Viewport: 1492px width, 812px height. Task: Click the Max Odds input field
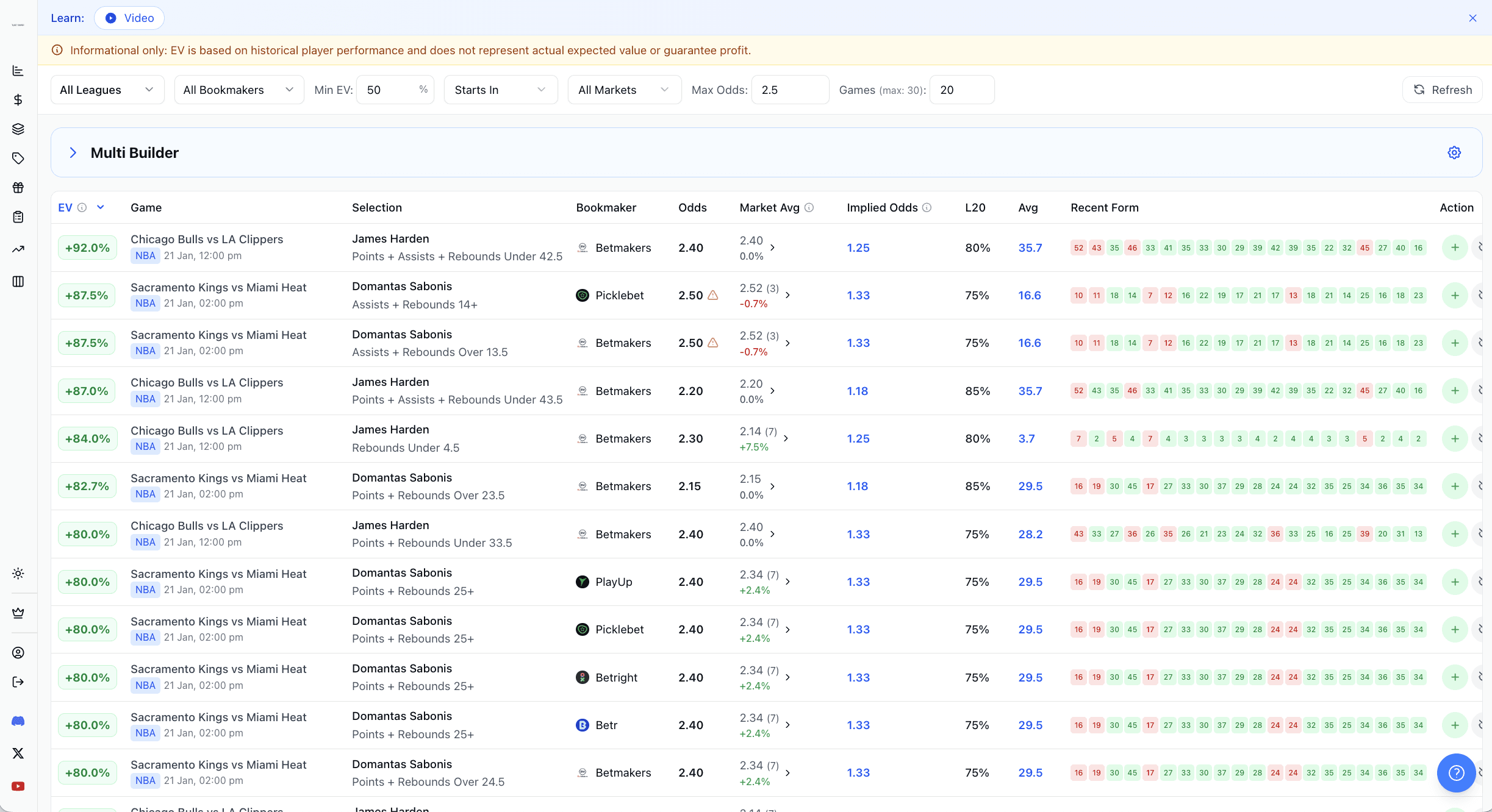click(x=790, y=90)
